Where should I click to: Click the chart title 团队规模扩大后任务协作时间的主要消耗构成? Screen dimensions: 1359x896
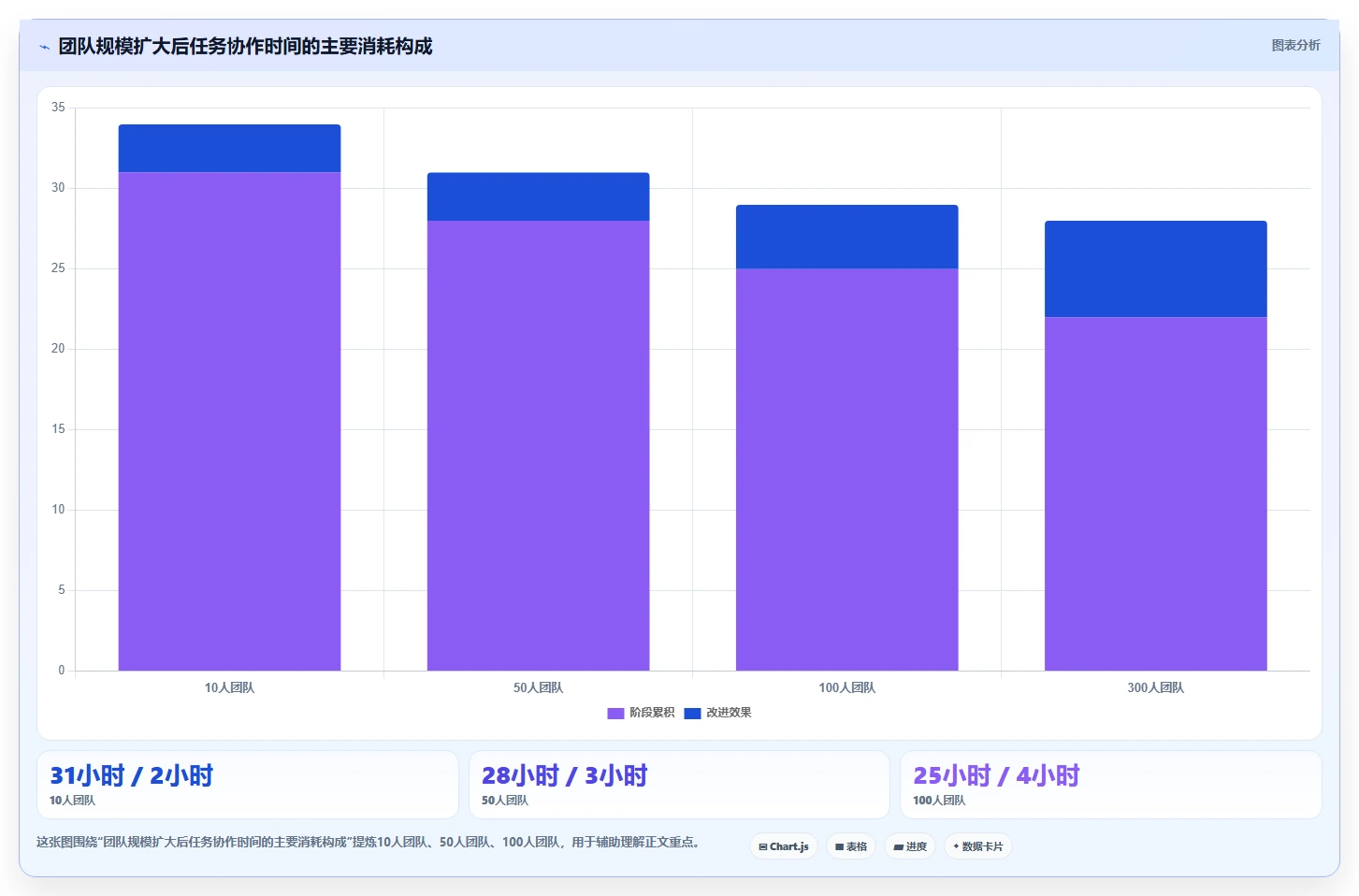click(245, 46)
